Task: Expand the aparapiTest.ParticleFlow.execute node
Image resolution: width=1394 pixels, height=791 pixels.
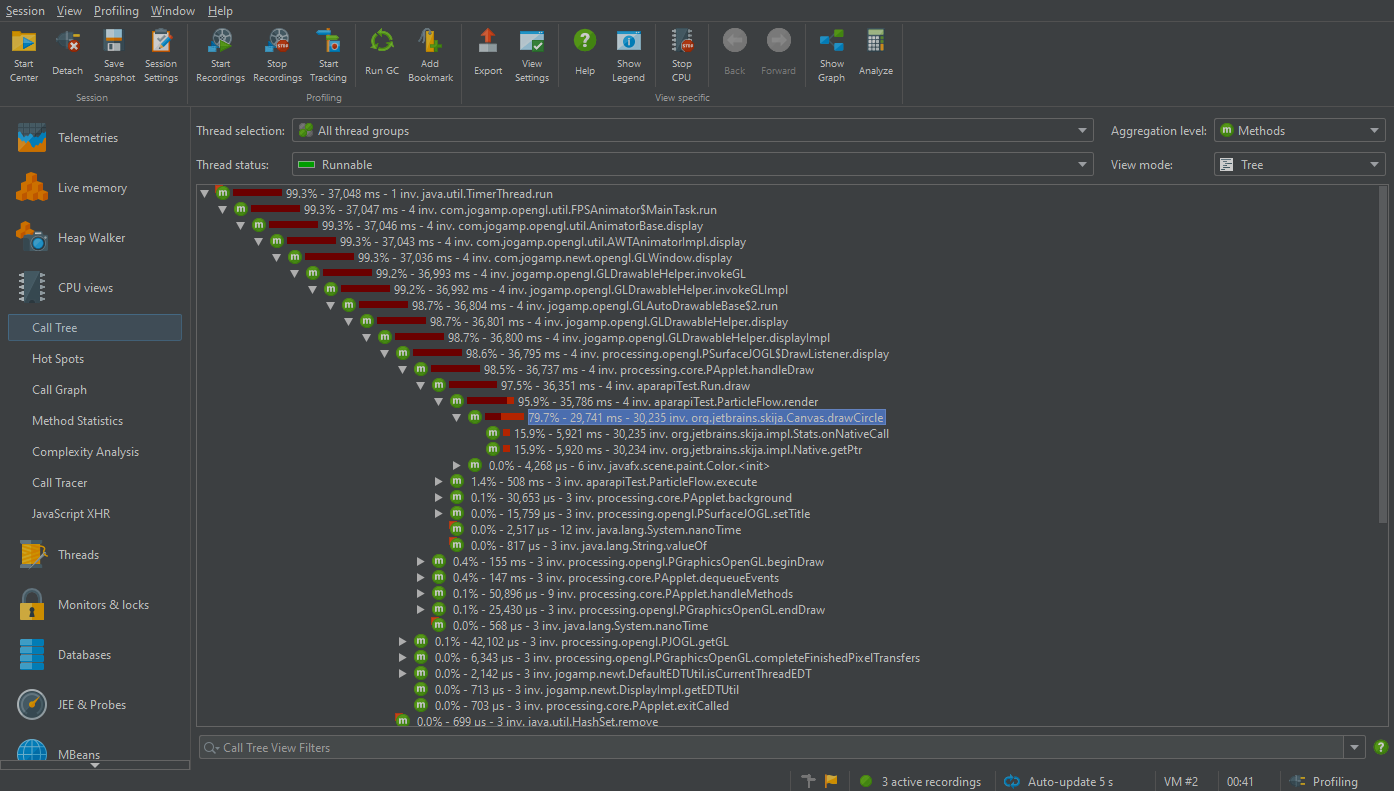Action: pos(438,481)
